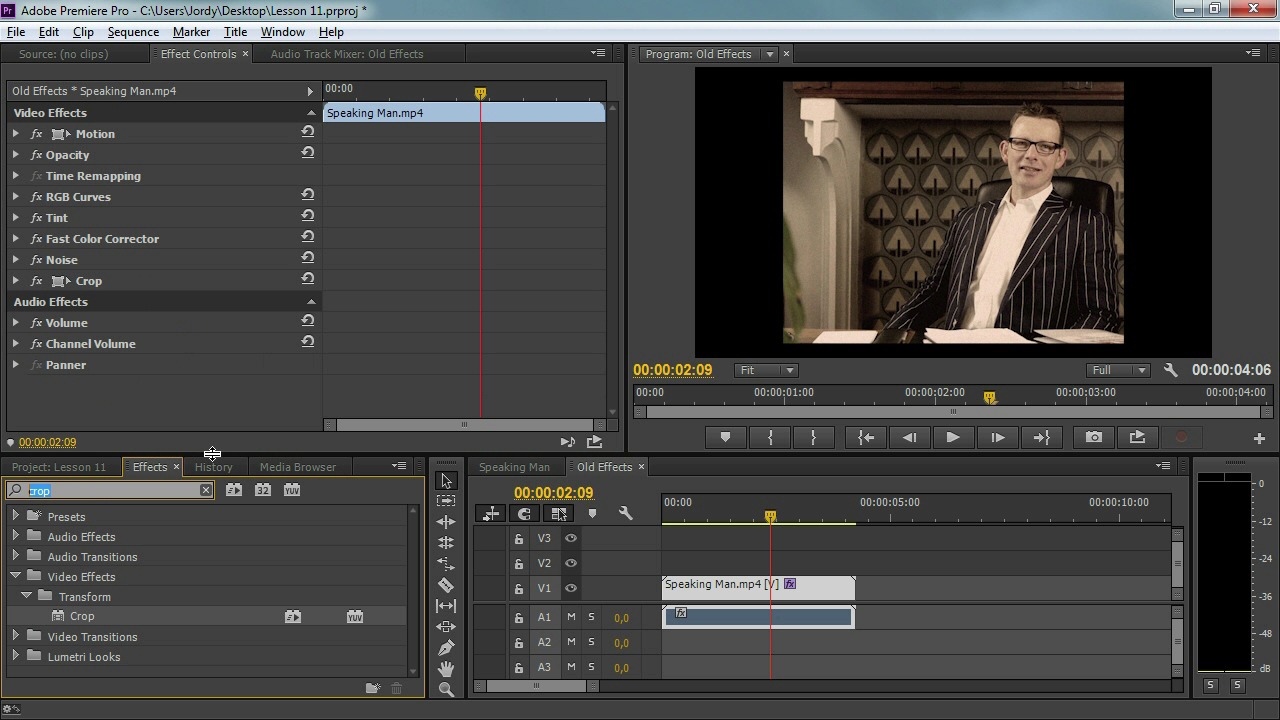Select the Razor tool in the tools panel
The height and width of the screenshot is (720, 1280).
click(446, 585)
